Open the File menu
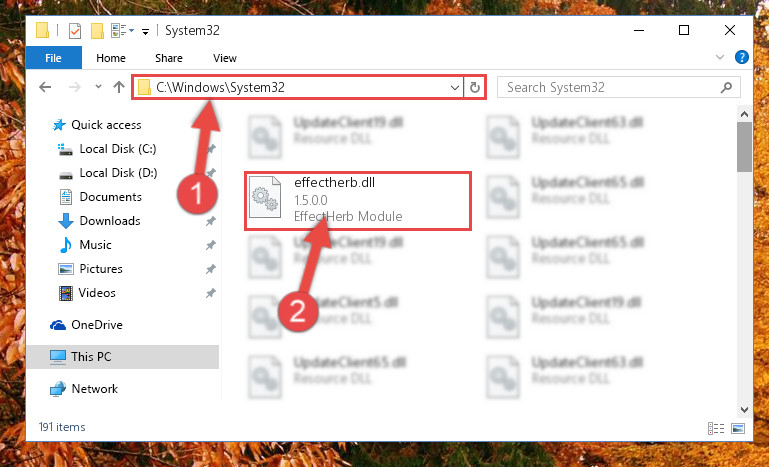The width and height of the screenshot is (769, 467). point(53,58)
